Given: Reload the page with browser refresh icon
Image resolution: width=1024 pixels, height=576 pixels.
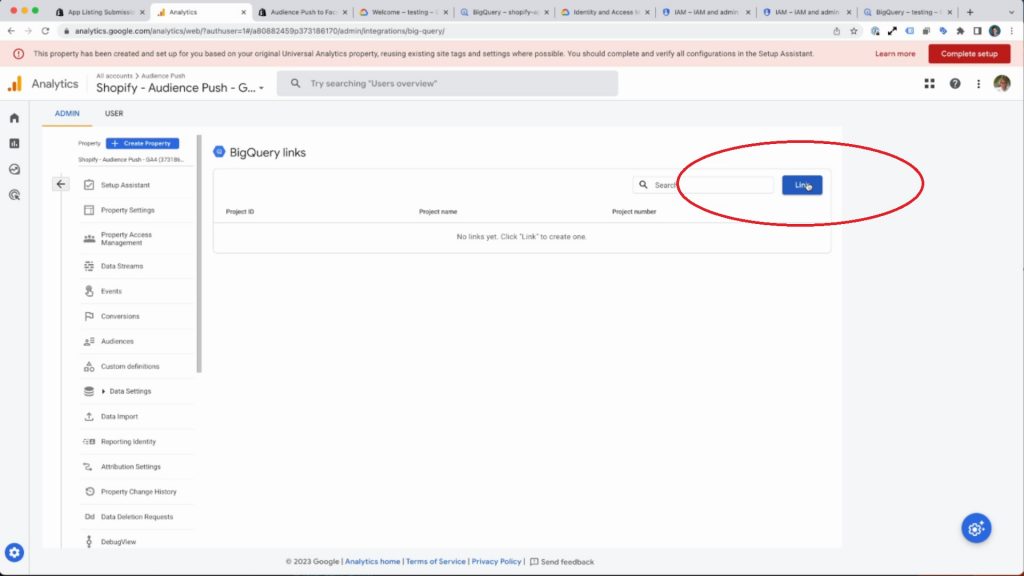Looking at the screenshot, I should 45,31.
